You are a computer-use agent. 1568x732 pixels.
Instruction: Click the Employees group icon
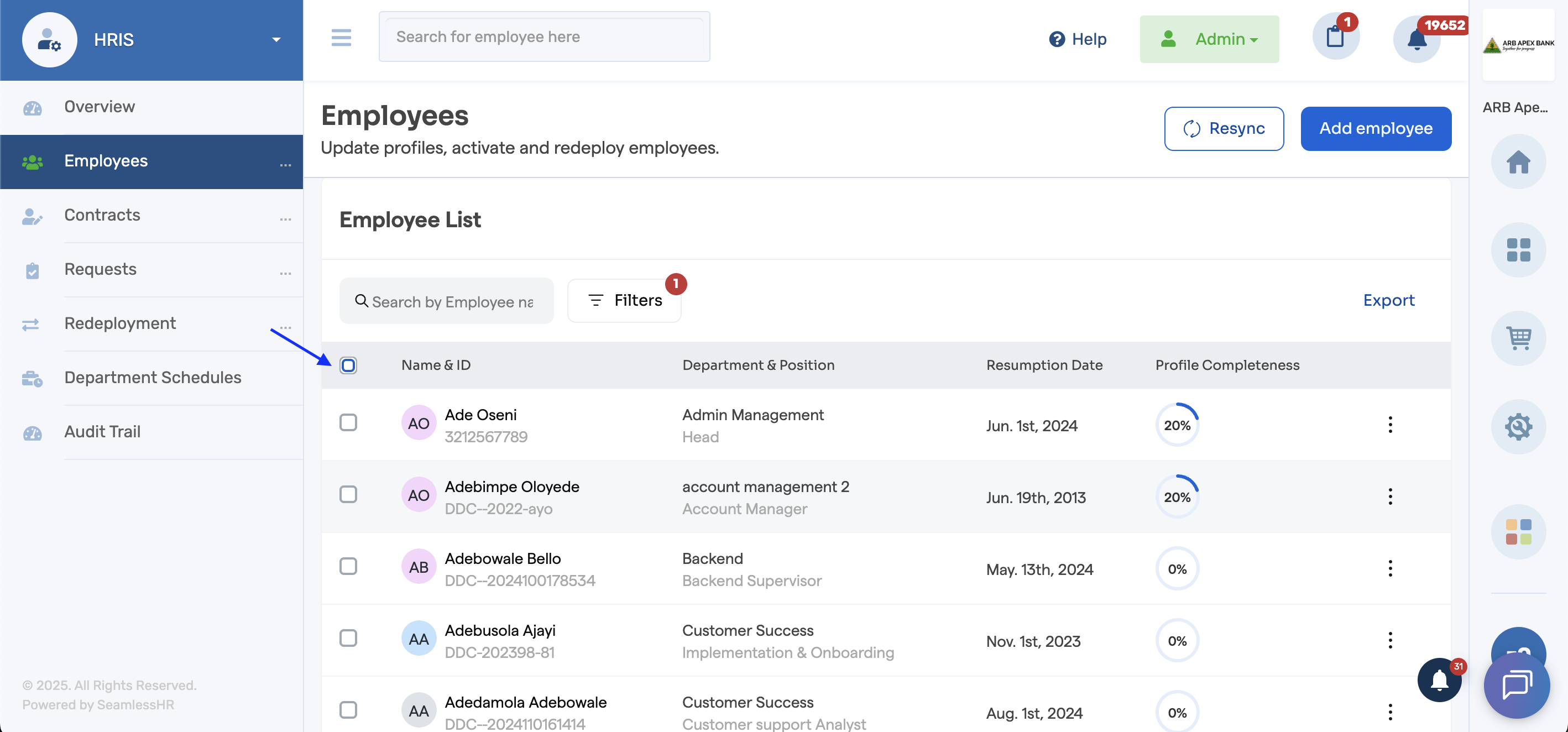pos(32,162)
